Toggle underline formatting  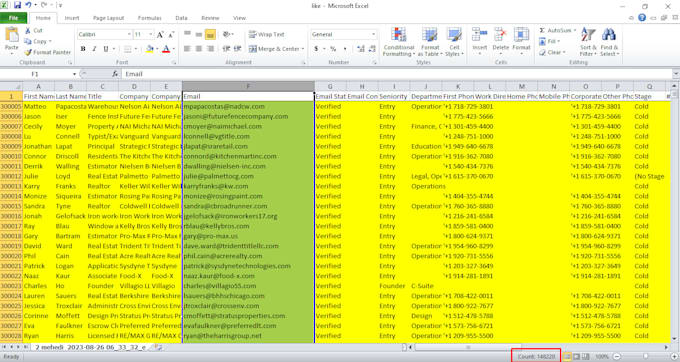click(x=105, y=49)
